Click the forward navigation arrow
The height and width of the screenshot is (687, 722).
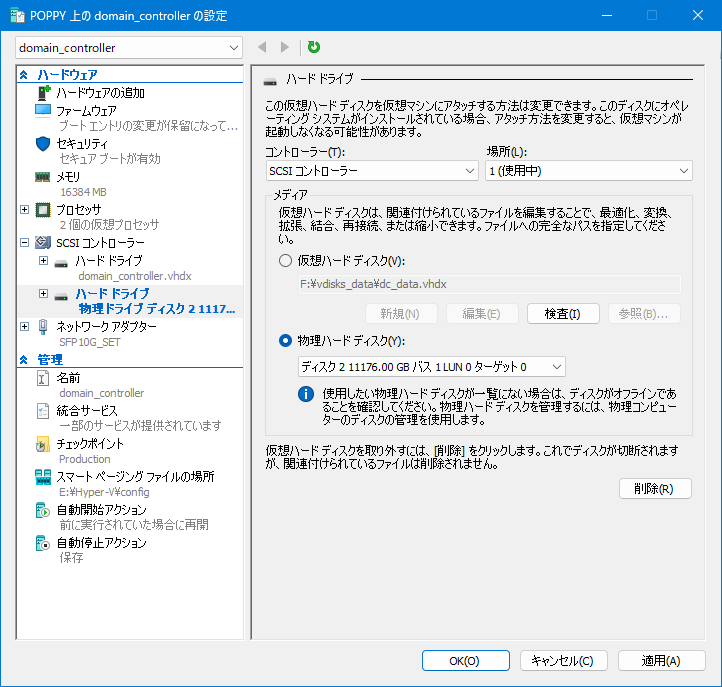(x=285, y=47)
